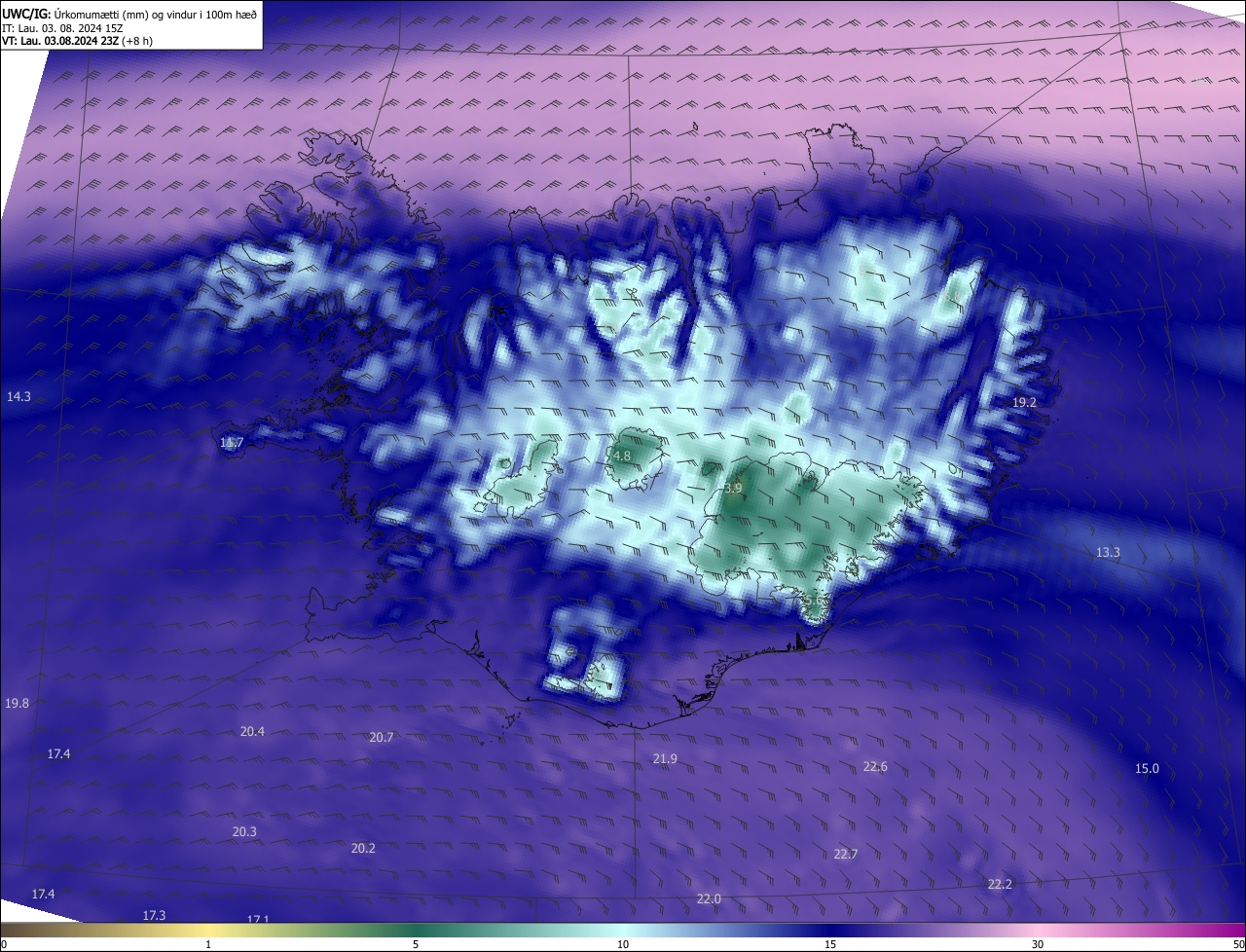This screenshot has height=952, width=1246.
Task: Click the color scale tick label 30
Action: (1038, 944)
